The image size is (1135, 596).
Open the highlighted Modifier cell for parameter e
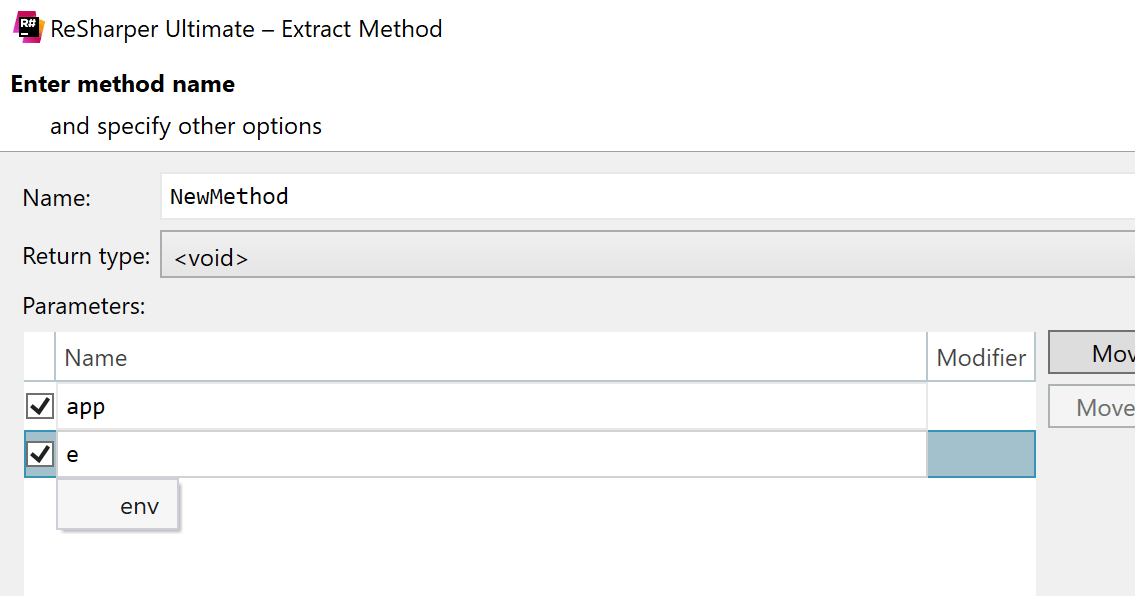tap(981, 454)
